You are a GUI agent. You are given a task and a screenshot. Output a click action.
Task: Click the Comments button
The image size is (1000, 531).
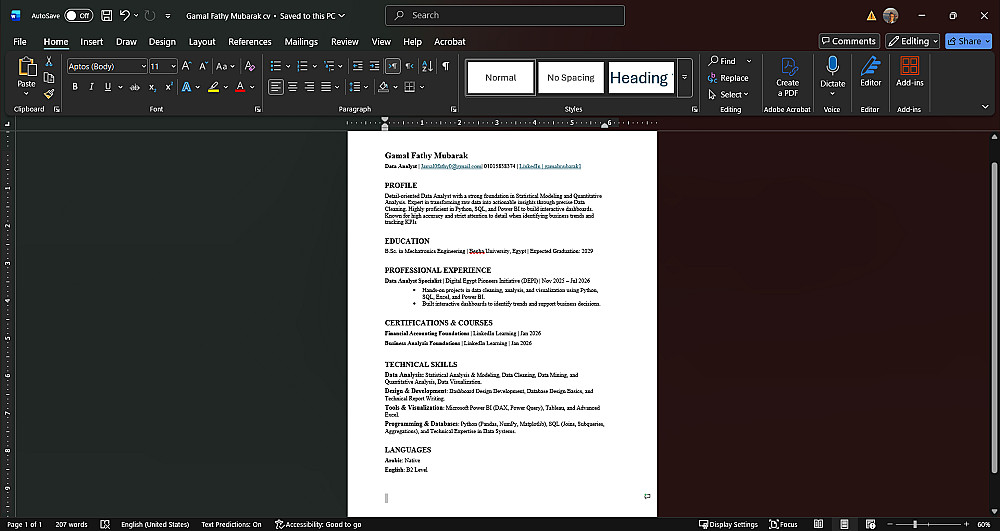(x=849, y=41)
